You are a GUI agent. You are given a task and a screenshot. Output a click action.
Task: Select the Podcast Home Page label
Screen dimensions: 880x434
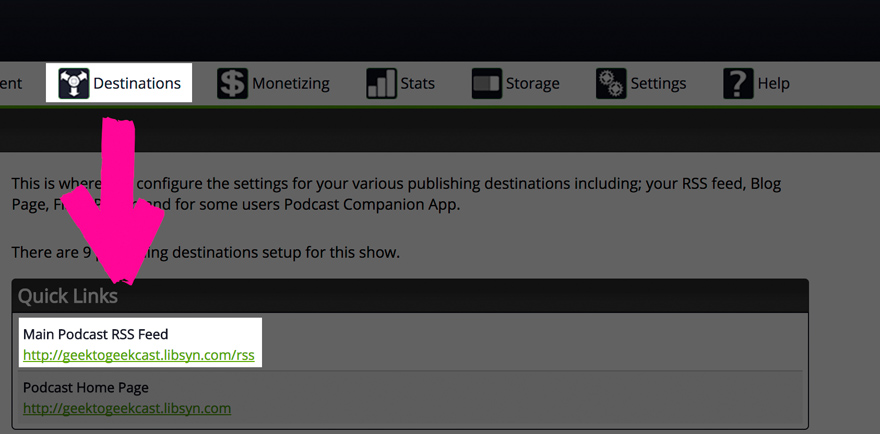click(x=86, y=387)
